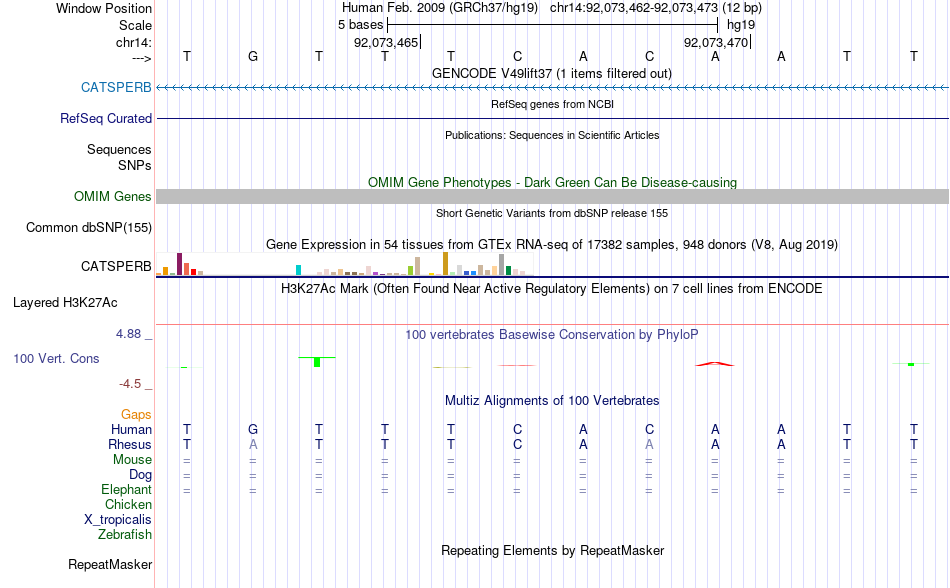950x588 pixels.
Task: Click the chr14: base position label
Action: click(133, 42)
